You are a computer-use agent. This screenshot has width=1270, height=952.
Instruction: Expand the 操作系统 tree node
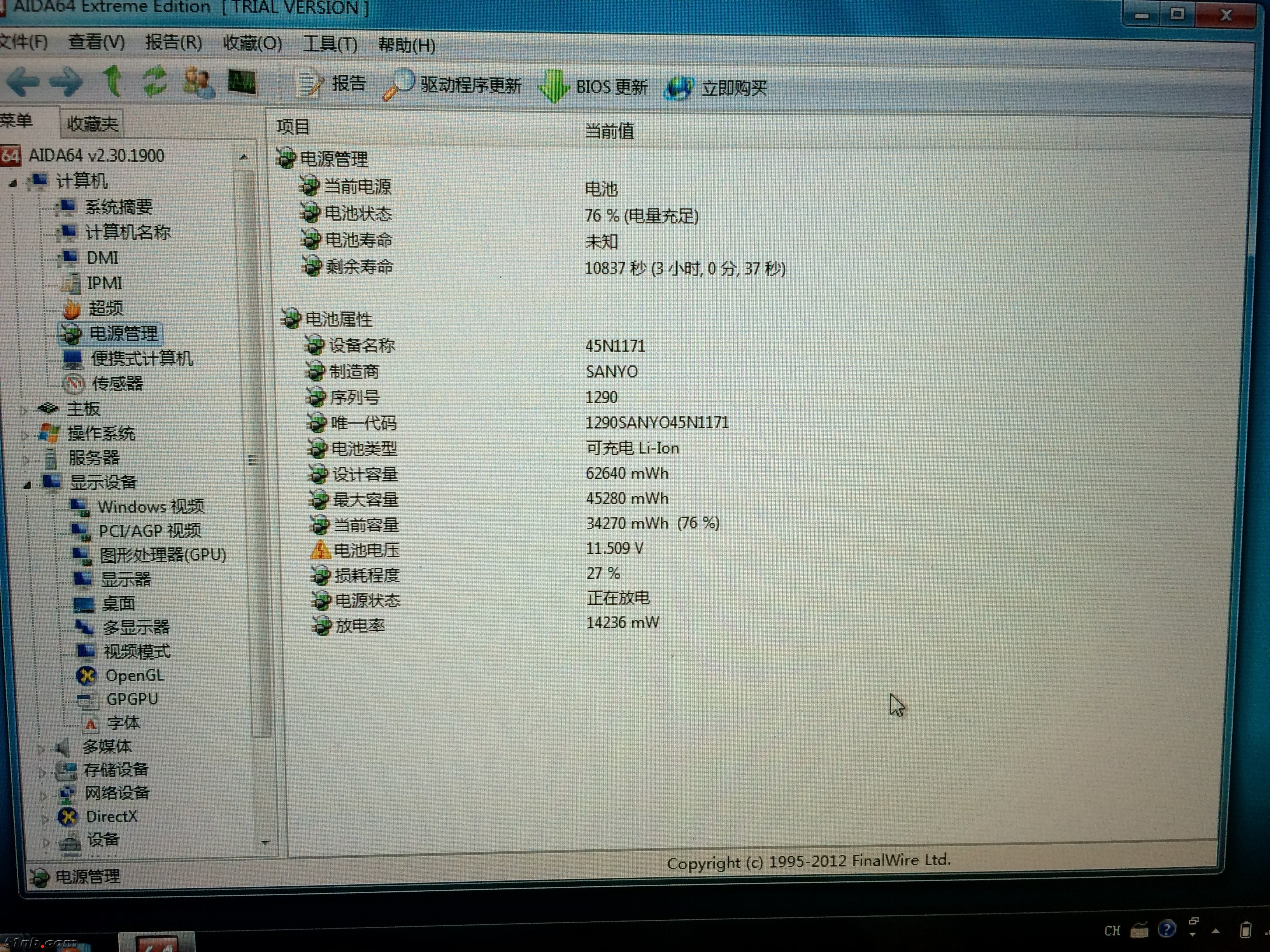coord(24,436)
